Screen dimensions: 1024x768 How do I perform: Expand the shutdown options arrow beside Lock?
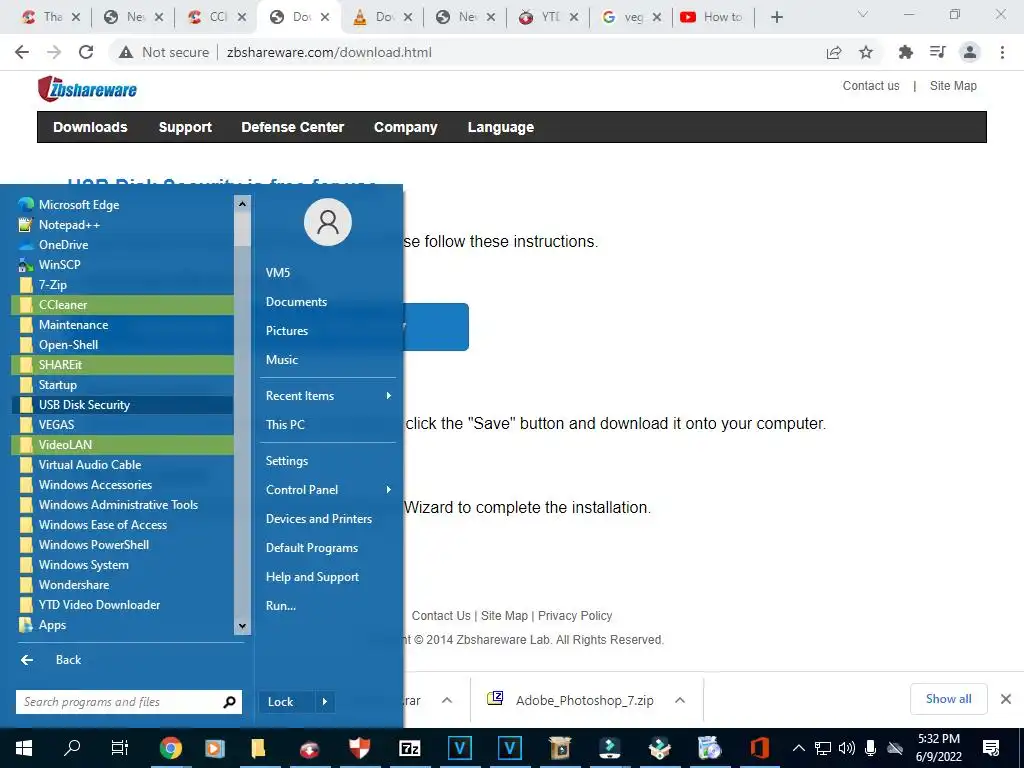pyautogui.click(x=325, y=702)
